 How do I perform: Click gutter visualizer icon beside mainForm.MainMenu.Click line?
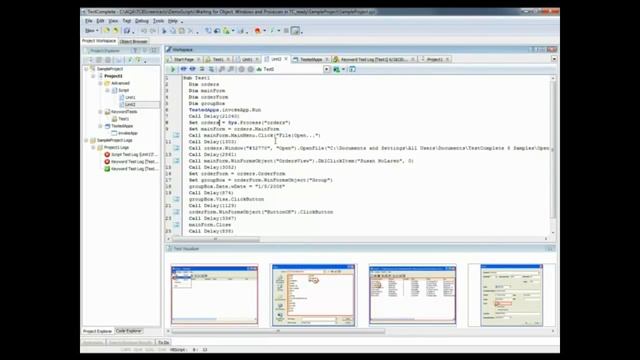pyautogui.click(x=176, y=135)
